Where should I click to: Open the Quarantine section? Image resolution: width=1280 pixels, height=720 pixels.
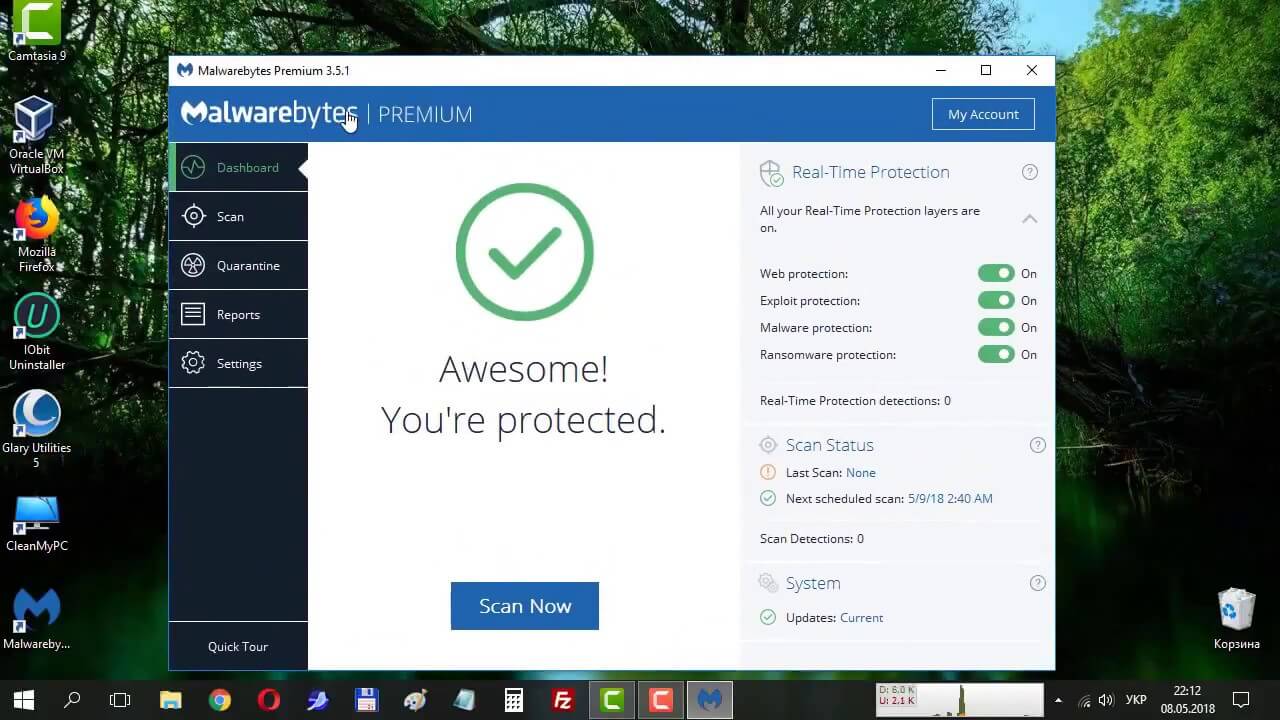[x=238, y=265]
